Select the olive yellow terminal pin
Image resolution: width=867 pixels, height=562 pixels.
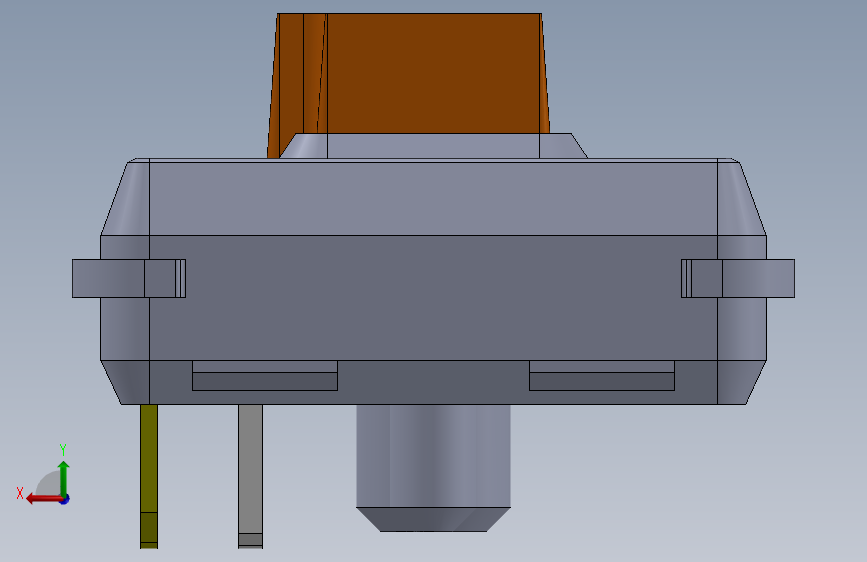[x=149, y=476]
